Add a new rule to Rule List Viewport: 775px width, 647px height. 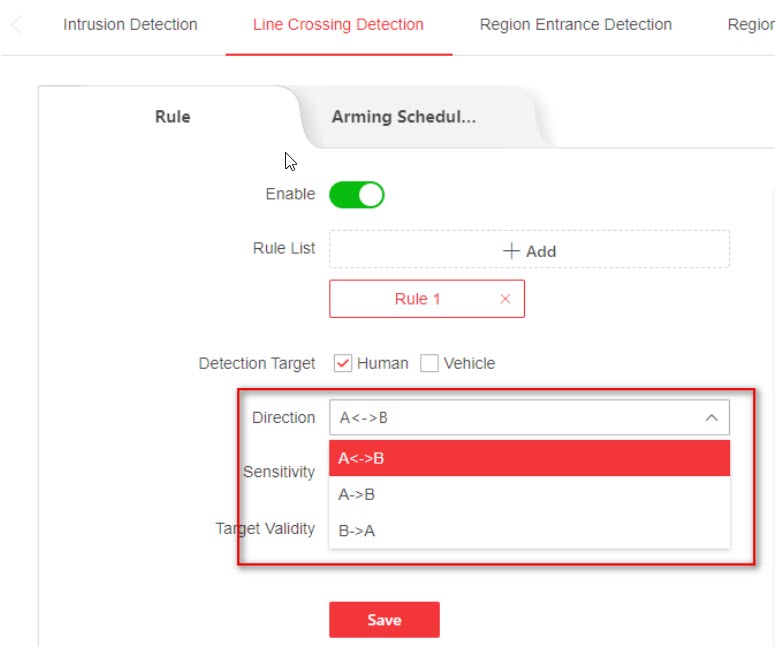point(529,251)
